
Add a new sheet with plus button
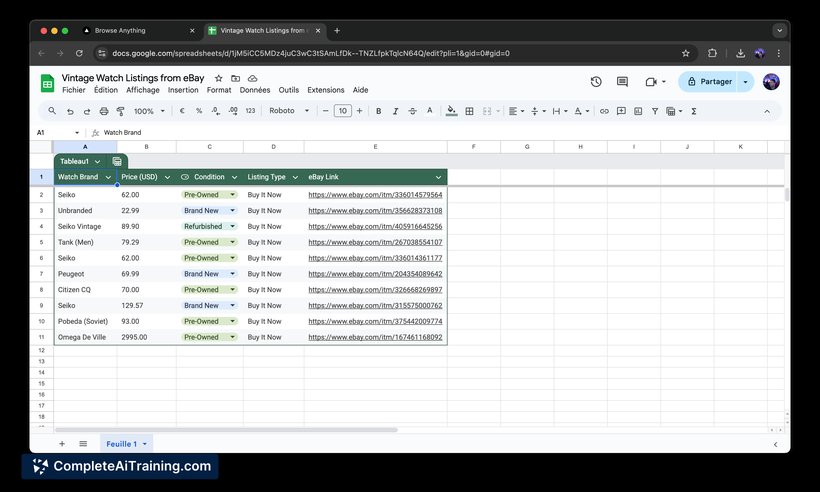(62, 444)
